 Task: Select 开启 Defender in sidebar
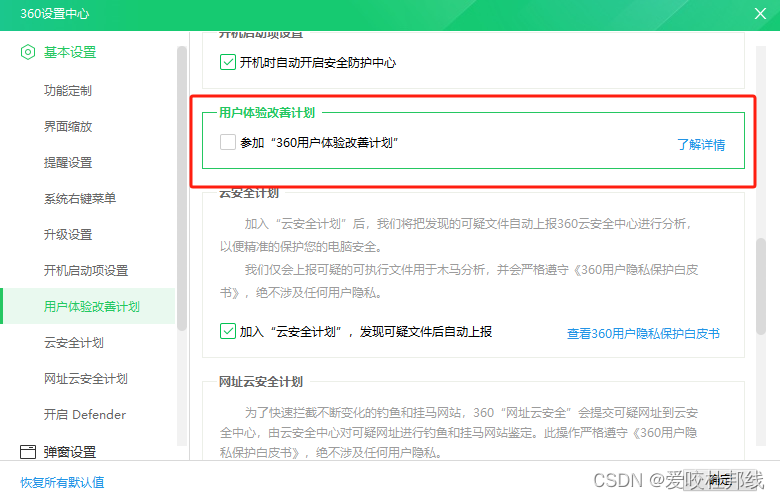point(85,414)
